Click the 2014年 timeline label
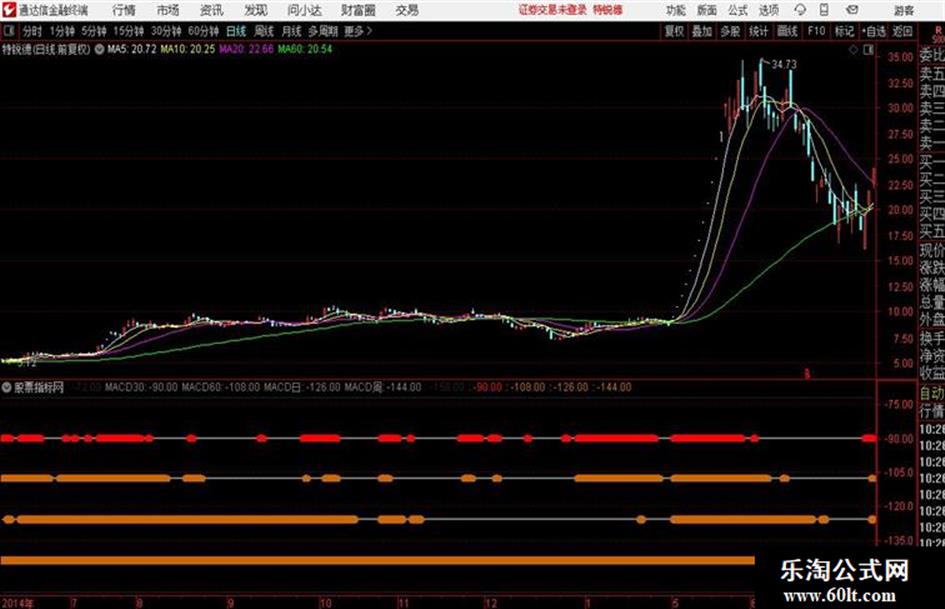The image size is (945, 609). (x=18, y=602)
